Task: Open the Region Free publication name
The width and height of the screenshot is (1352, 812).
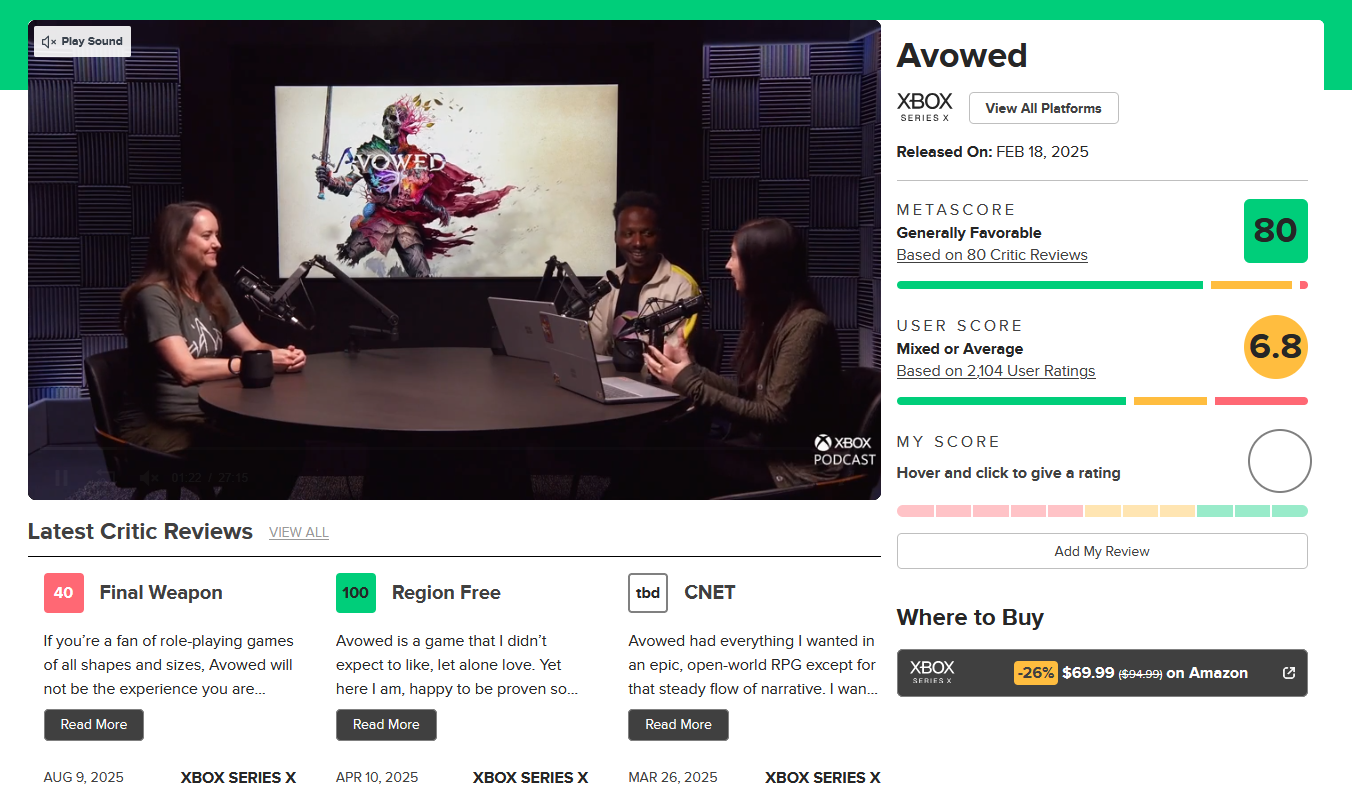Action: (446, 593)
